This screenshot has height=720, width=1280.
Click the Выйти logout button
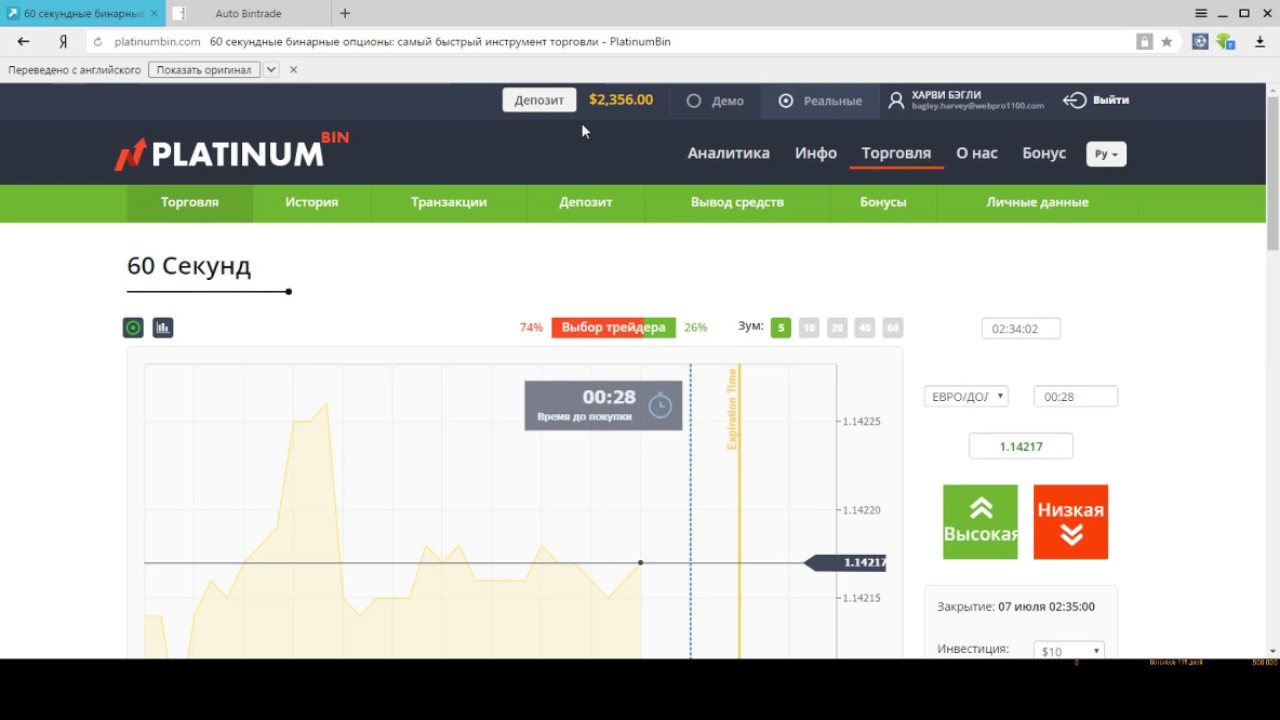coord(1096,100)
